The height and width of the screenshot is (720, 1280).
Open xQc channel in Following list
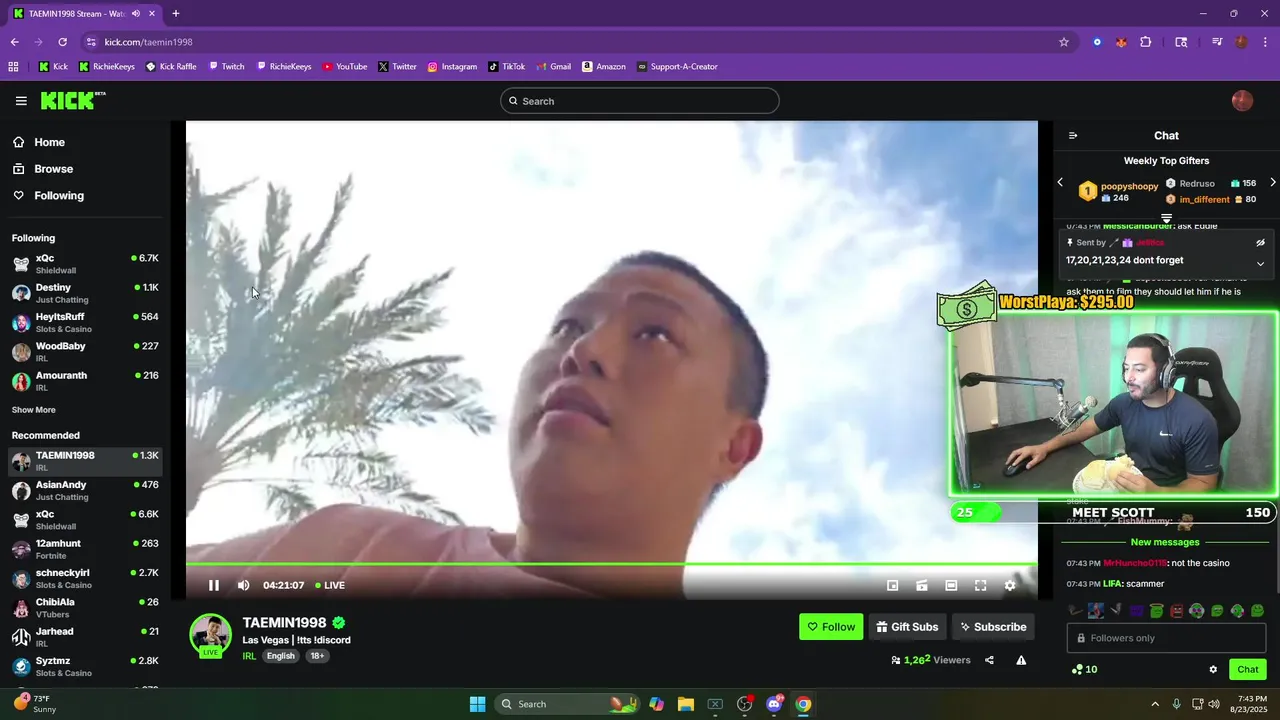pos(85,264)
